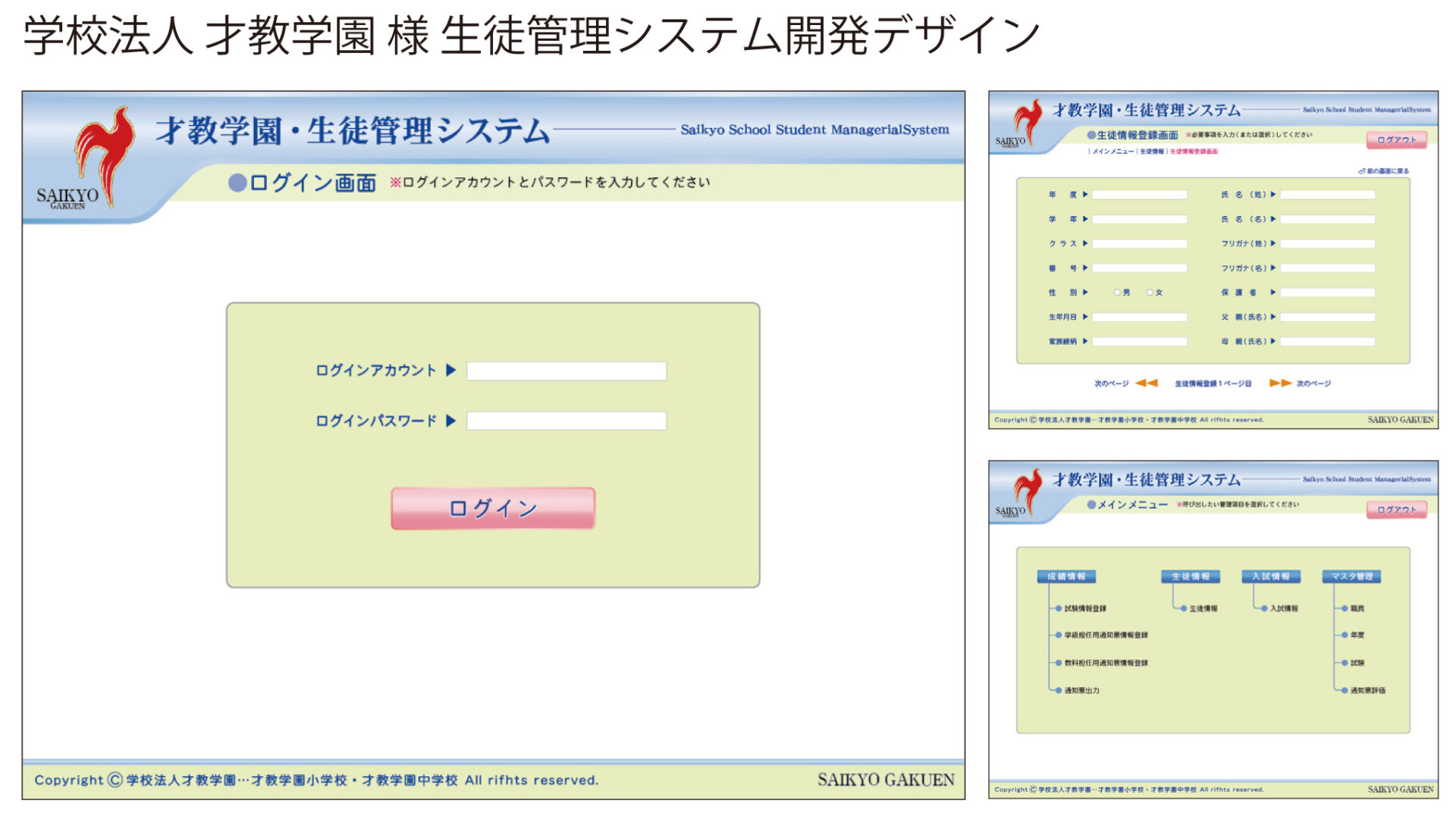
Task: Click the arrow next to ログインアカウント label
Action: click(450, 370)
